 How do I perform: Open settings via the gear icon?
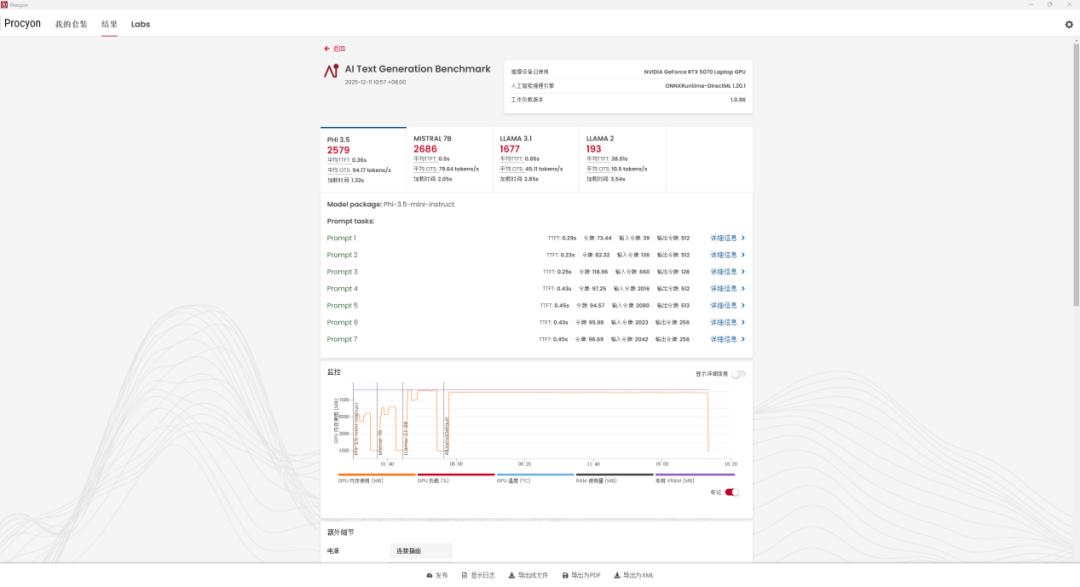[1069, 24]
